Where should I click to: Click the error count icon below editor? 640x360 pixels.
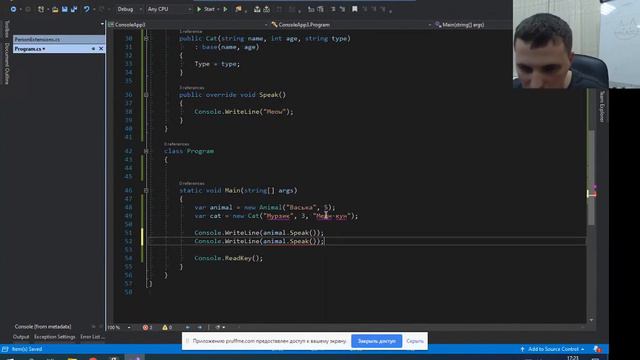coord(147,327)
